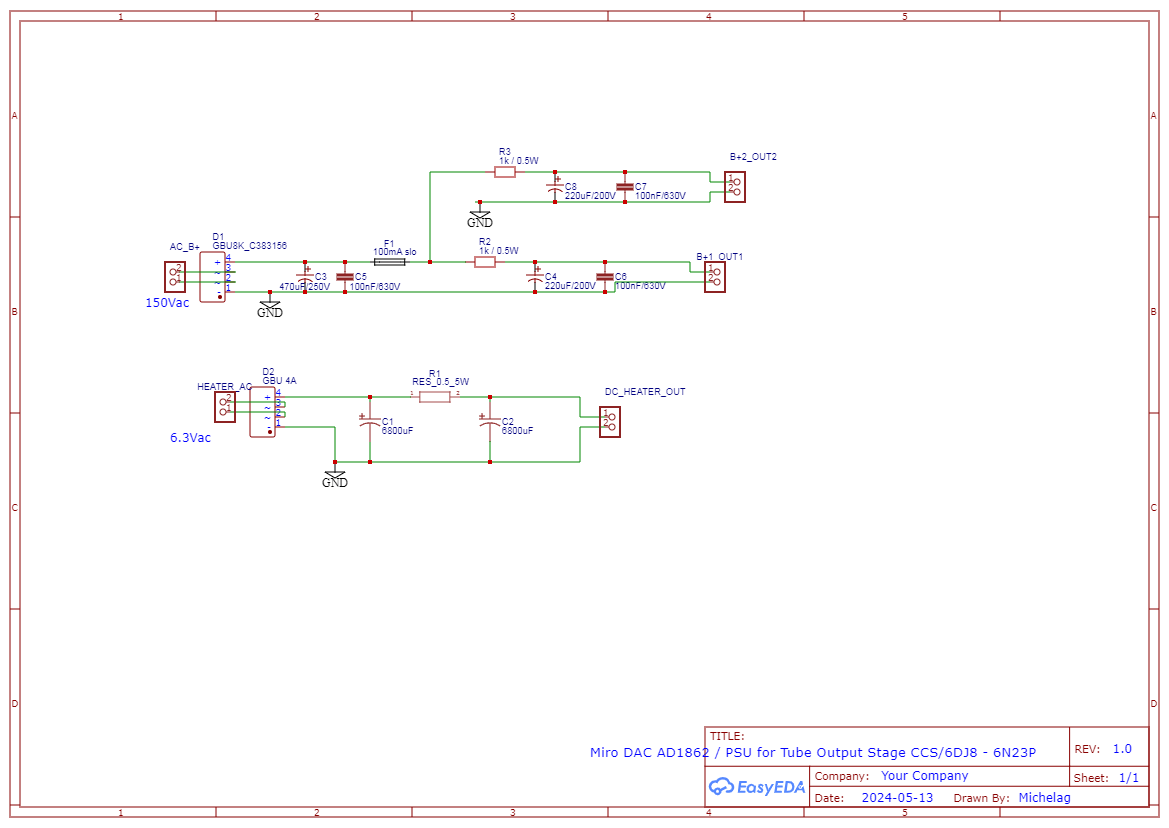
Task: Click the C7 100nF/630V capacitor symbol
Action: 625,186
